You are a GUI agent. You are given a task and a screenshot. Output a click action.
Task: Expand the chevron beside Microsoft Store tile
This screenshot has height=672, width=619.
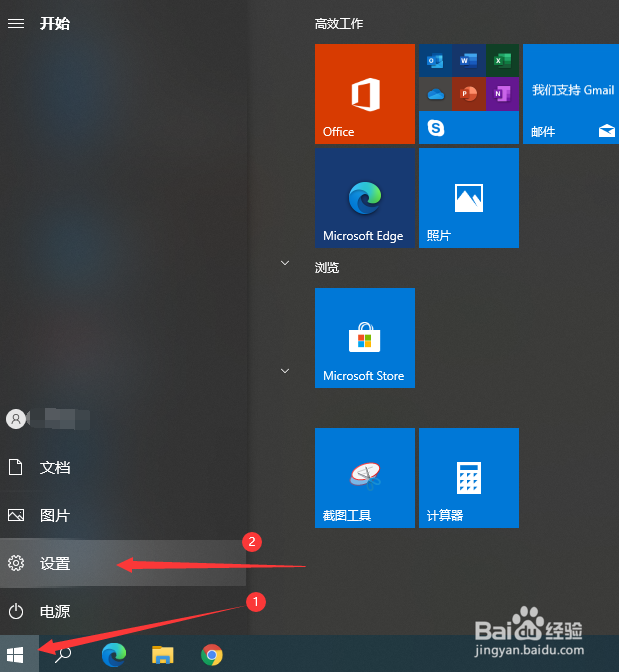point(285,371)
